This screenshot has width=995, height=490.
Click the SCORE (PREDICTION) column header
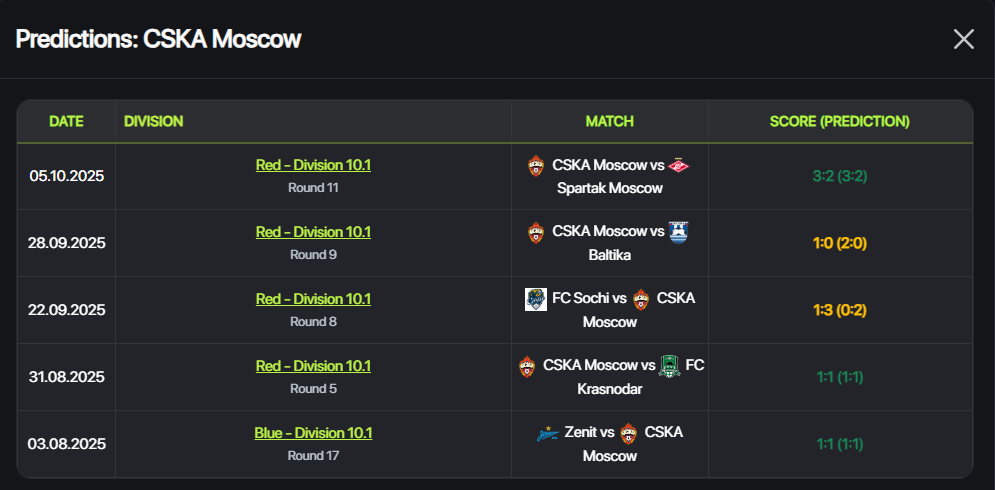[839, 122]
